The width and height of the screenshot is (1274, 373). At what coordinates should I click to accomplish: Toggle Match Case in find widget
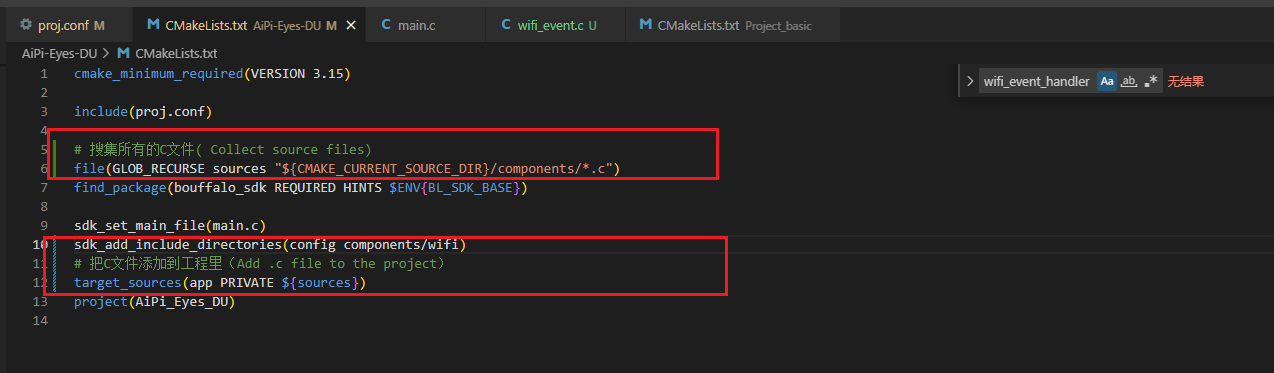click(x=1107, y=81)
